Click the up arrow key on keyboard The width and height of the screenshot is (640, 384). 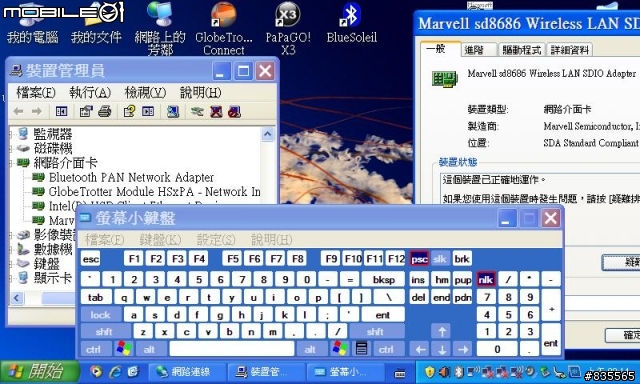(x=442, y=331)
